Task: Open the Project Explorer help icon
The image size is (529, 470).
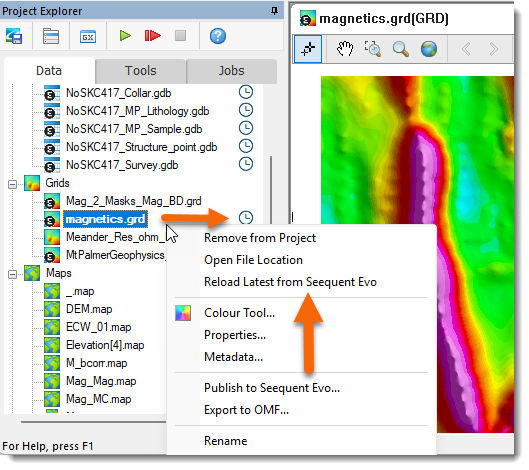Action: coord(218,36)
